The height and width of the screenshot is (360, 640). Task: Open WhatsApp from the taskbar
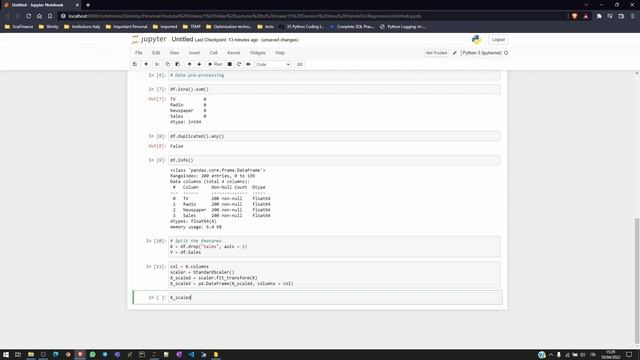[93, 355]
